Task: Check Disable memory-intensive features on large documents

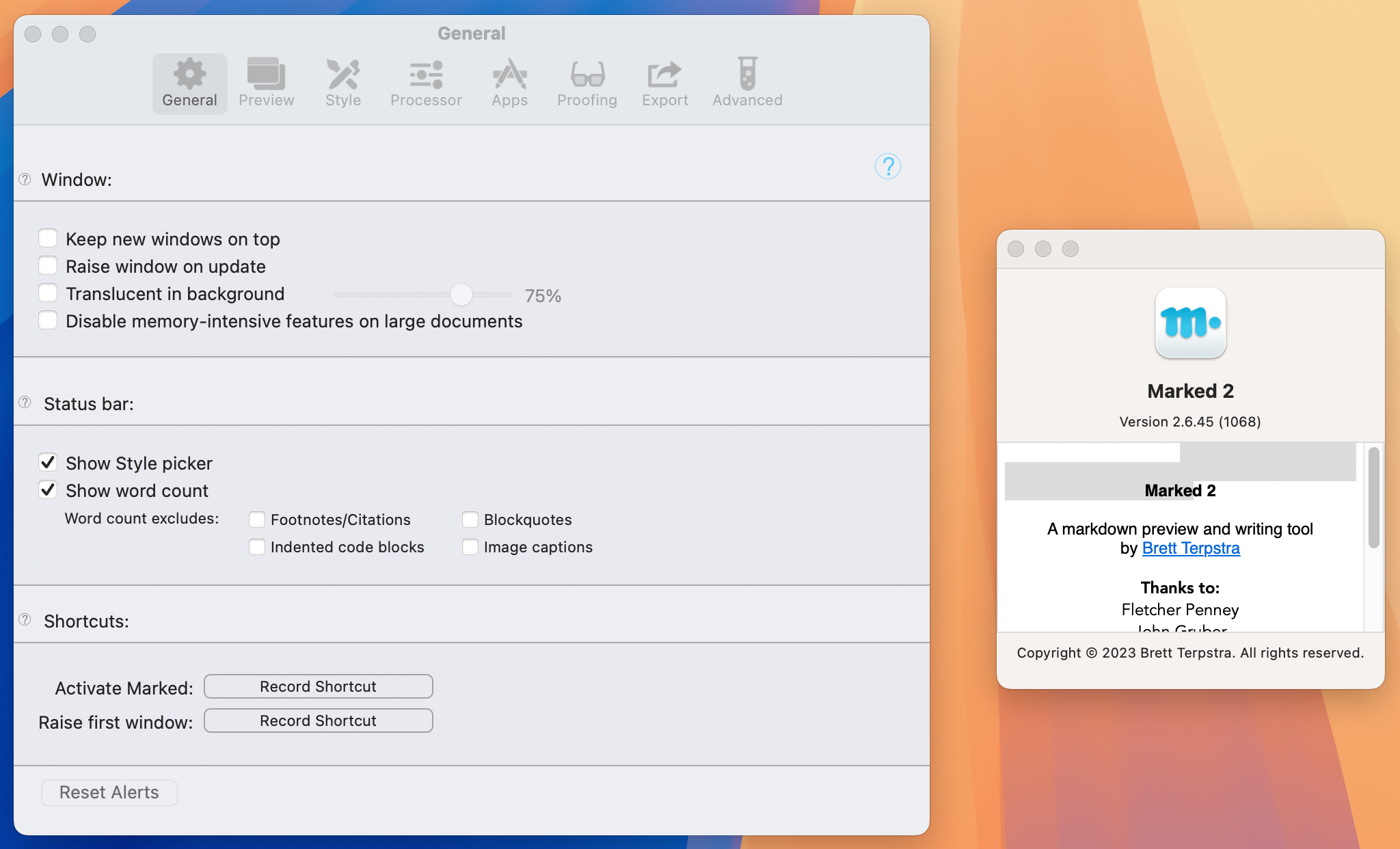Action: point(48,320)
